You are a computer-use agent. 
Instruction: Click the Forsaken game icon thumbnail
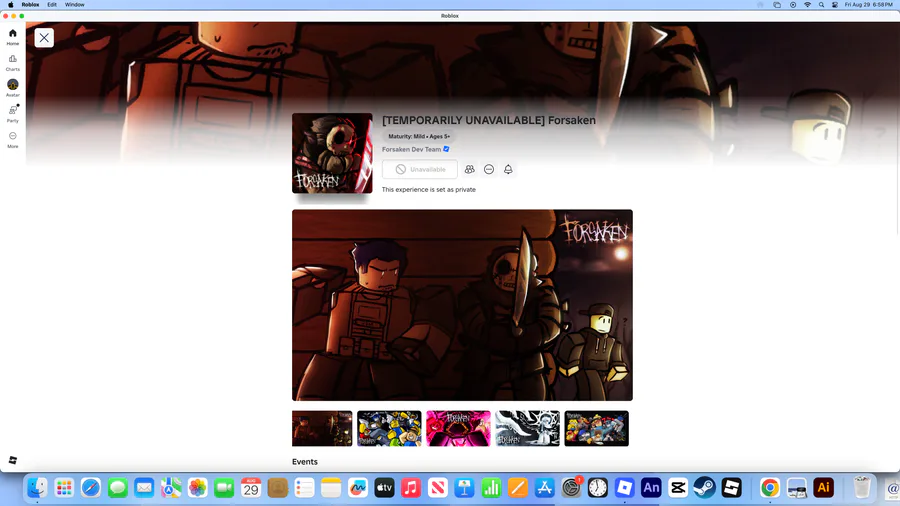(332, 153)
